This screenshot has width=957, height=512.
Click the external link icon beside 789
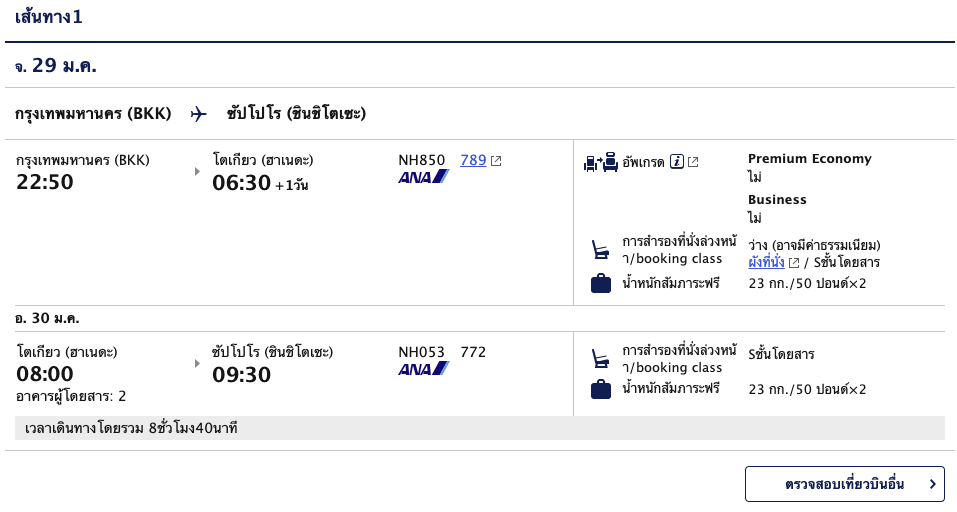496,161
